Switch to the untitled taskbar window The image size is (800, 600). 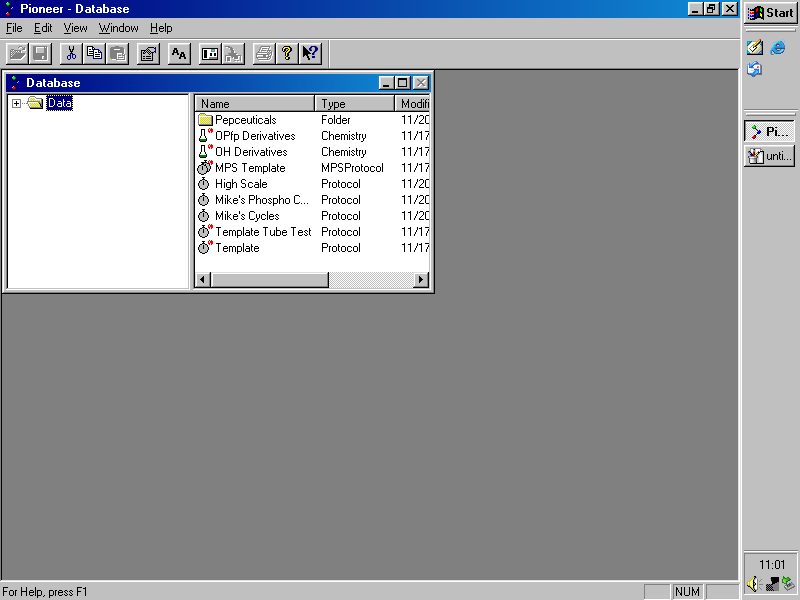(x=769, y=156)
